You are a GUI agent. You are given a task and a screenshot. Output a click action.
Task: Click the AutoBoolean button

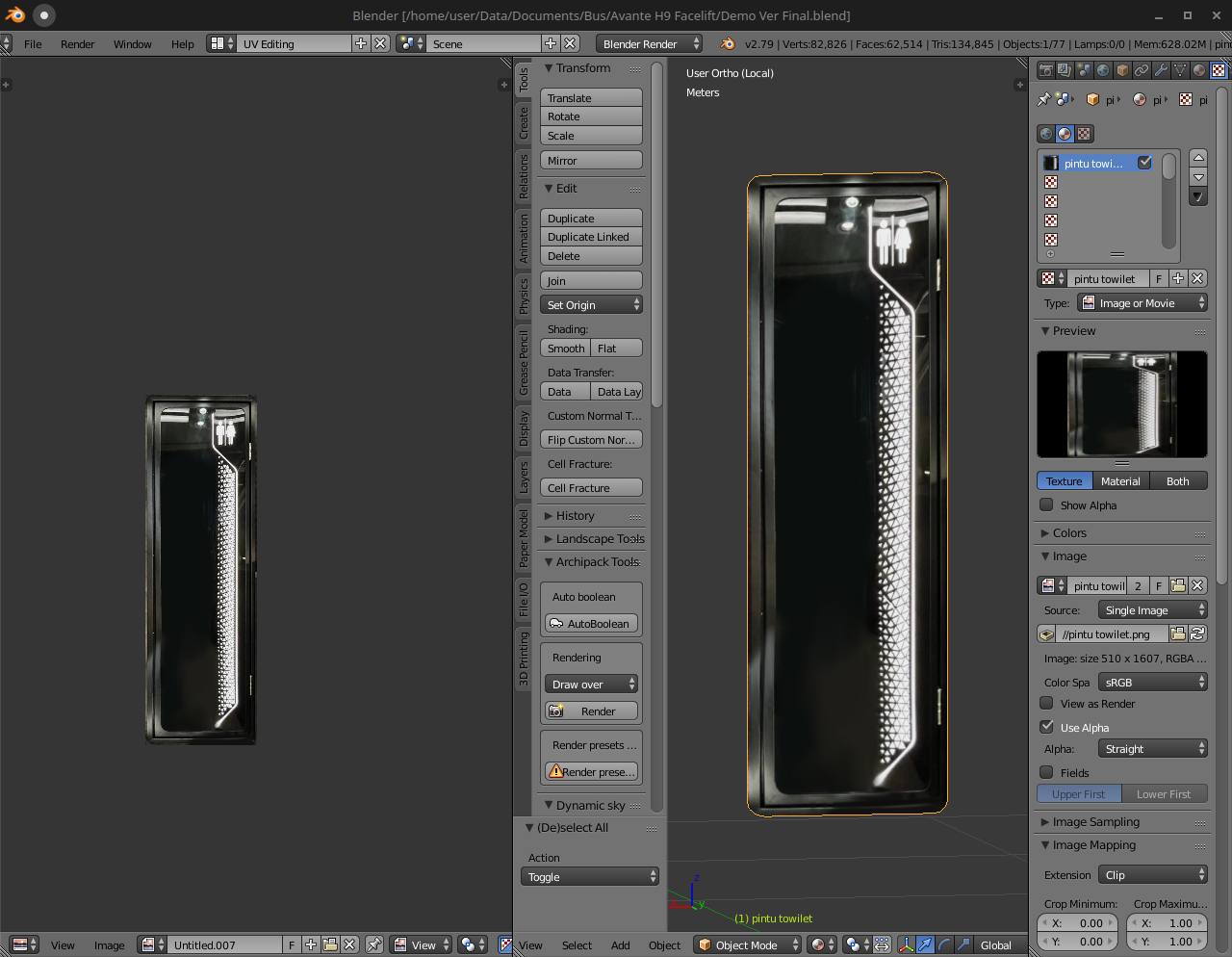pyautogui.click(x=591, y=623)
